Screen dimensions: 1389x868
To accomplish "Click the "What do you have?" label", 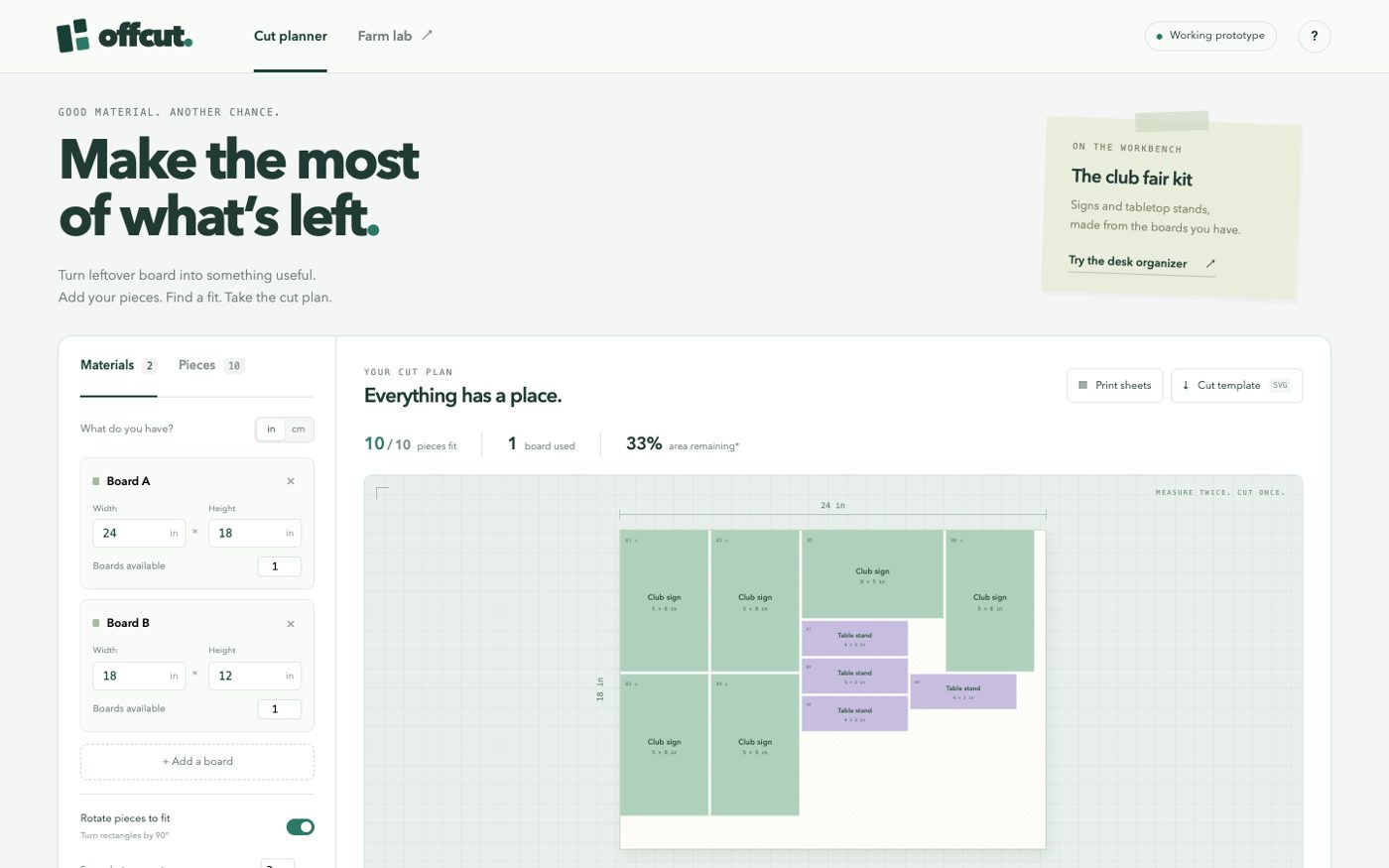I will (x=127, y=429).
